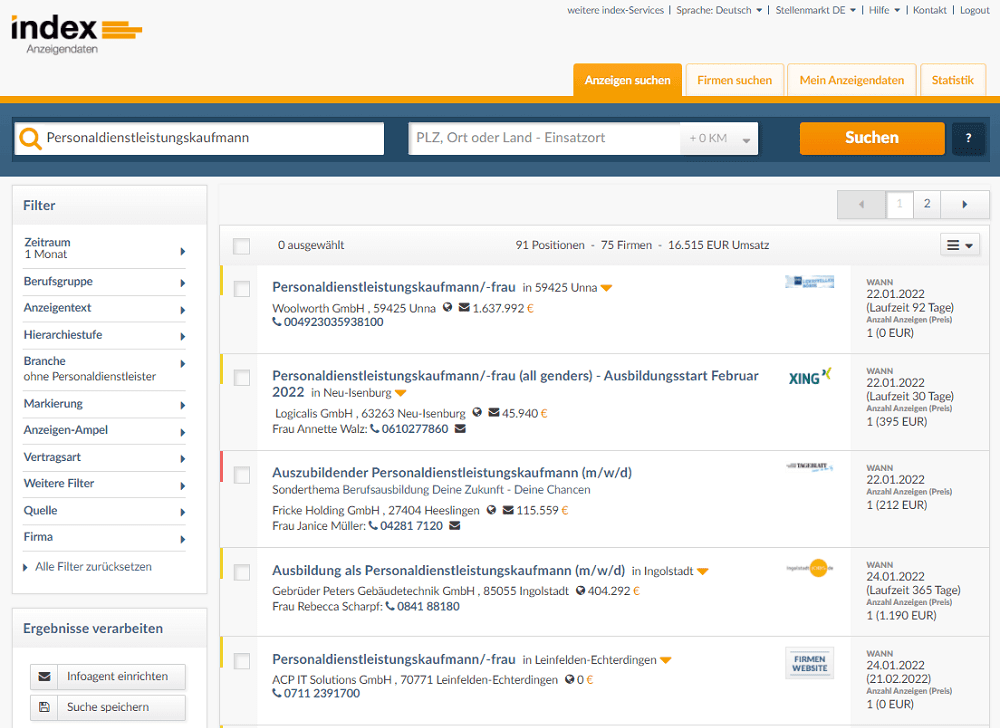Open XING source logo
This screenshot has height=728, width=1000.
pyautogui.click(x=810, y=377)
